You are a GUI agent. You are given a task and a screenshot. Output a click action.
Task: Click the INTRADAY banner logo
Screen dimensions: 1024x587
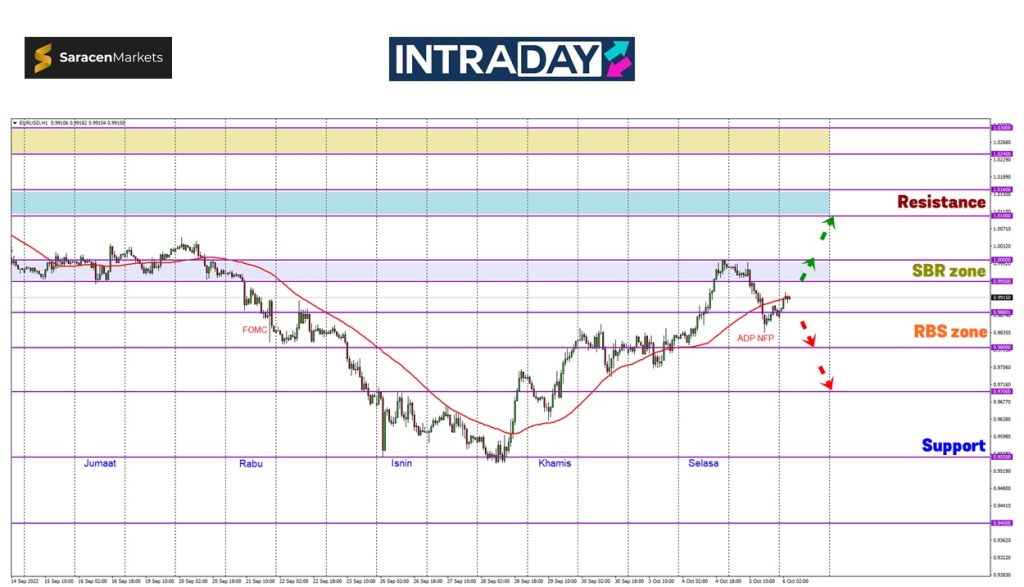point(511,59)
